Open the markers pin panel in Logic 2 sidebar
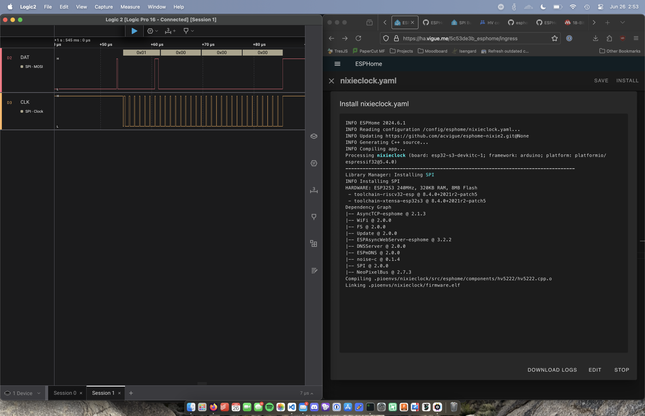This screenshot has width=645, height=416. click(314, 217)
